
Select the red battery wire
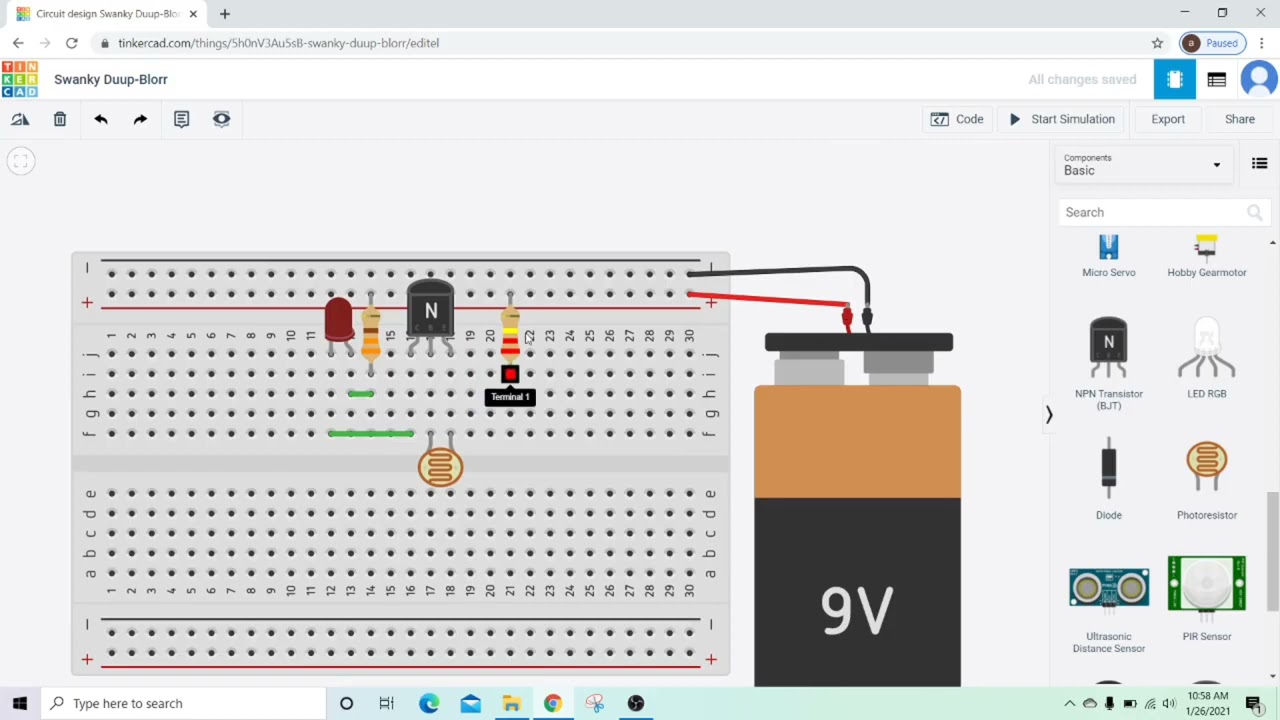pos(770,299)
